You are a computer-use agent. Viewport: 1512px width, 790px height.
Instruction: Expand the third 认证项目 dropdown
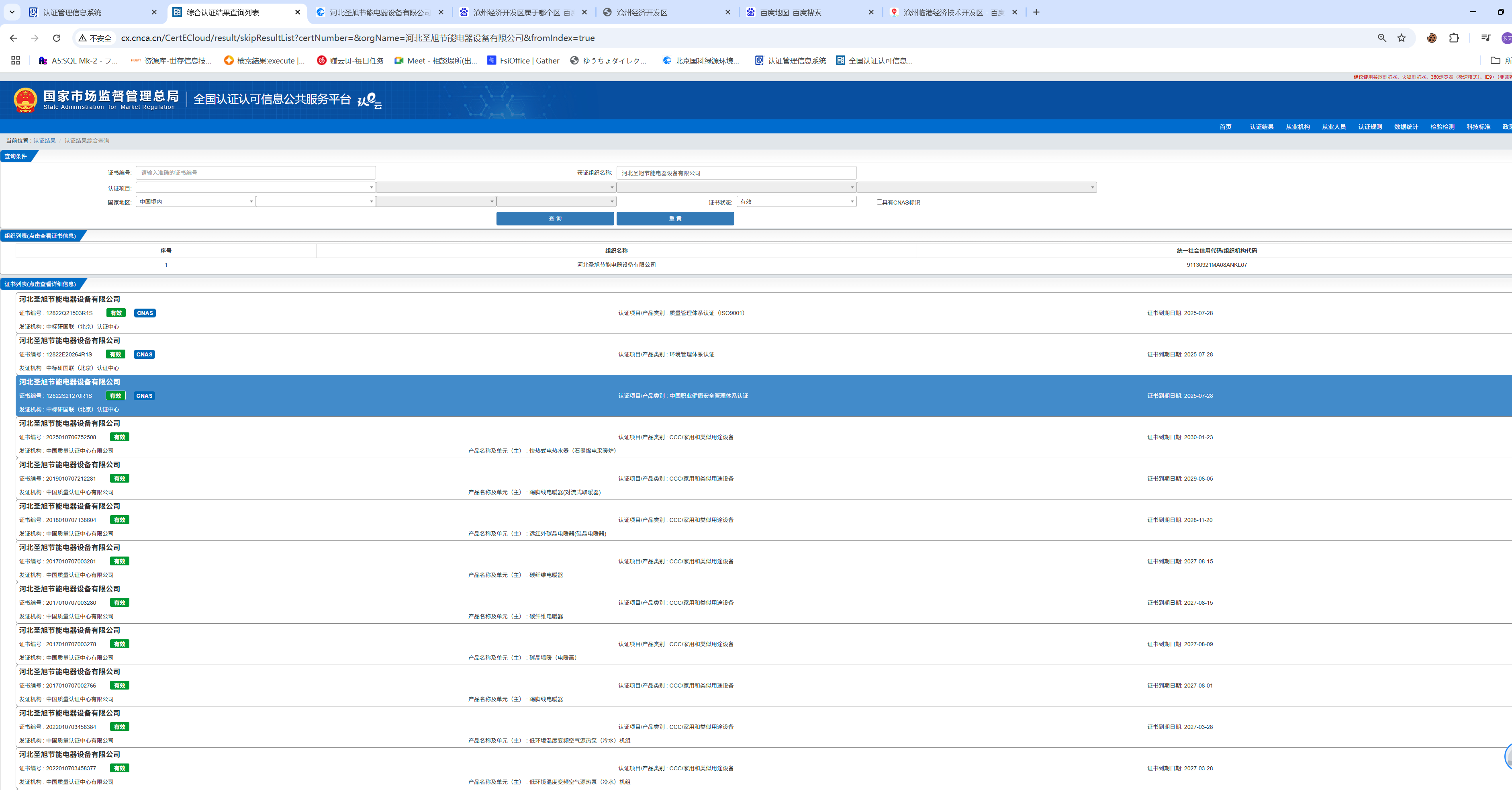point(736,187)
